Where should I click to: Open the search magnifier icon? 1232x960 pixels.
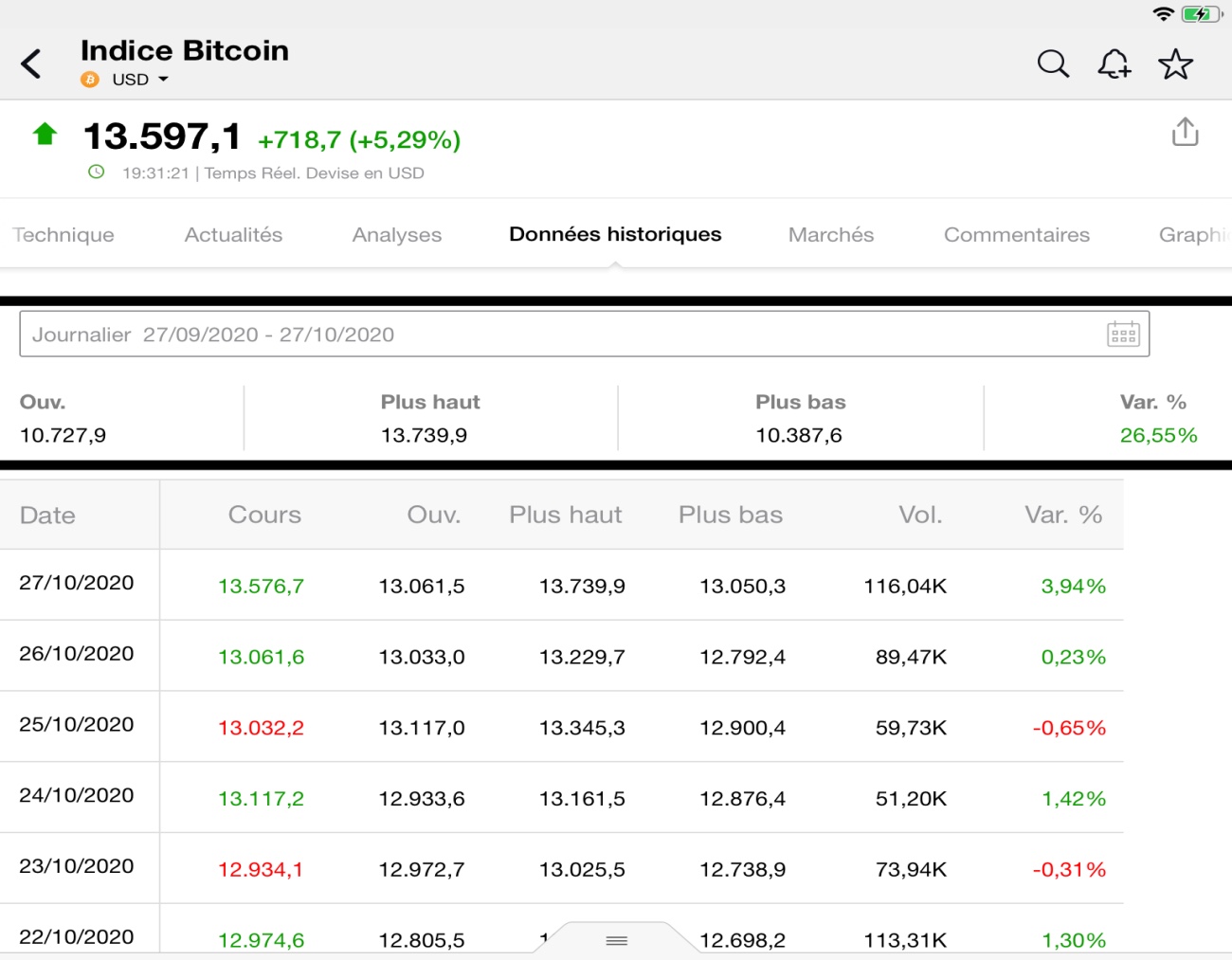(x=1053, y=63)
